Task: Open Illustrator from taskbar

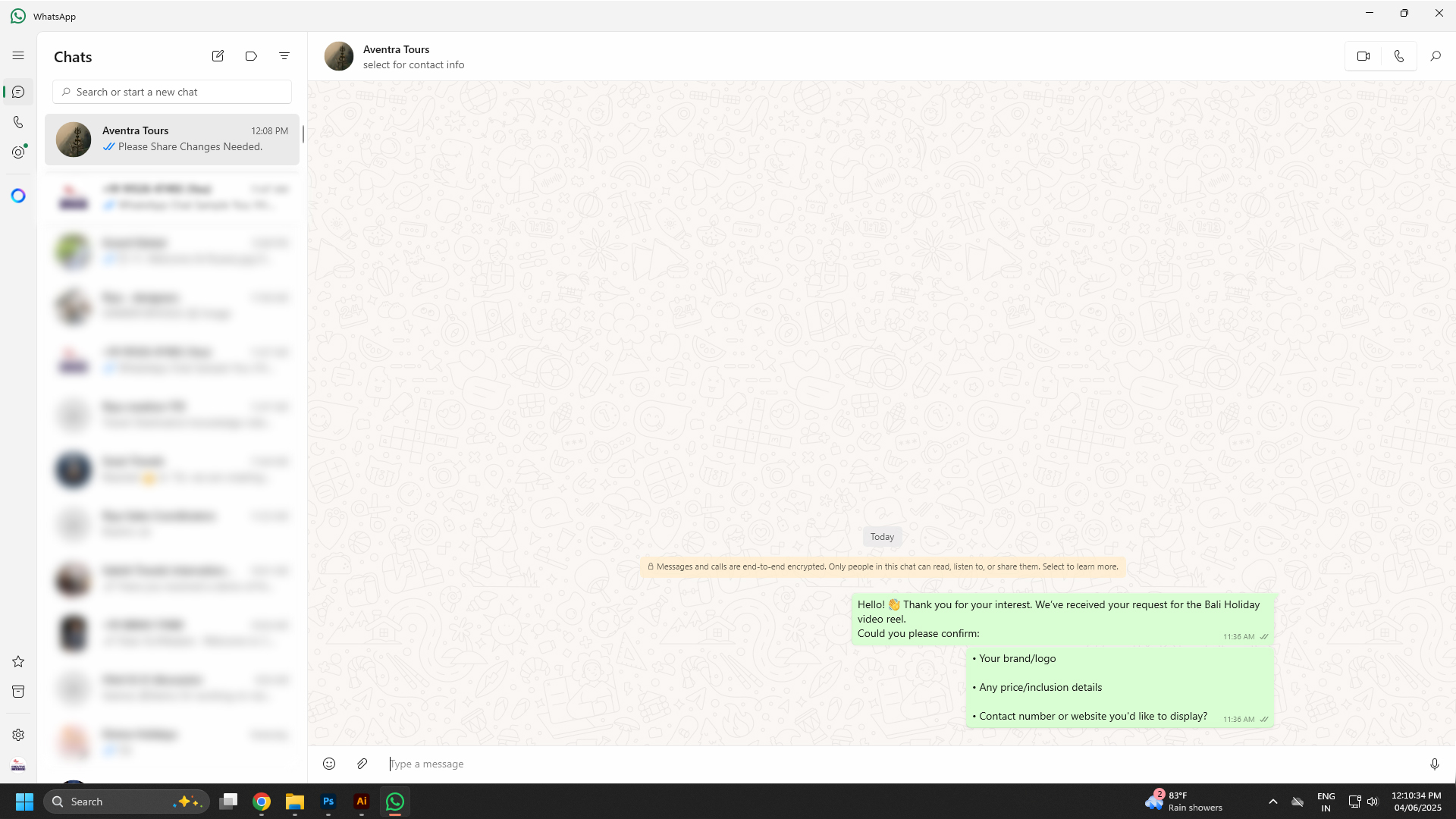Action: click(x=362, y=802)
